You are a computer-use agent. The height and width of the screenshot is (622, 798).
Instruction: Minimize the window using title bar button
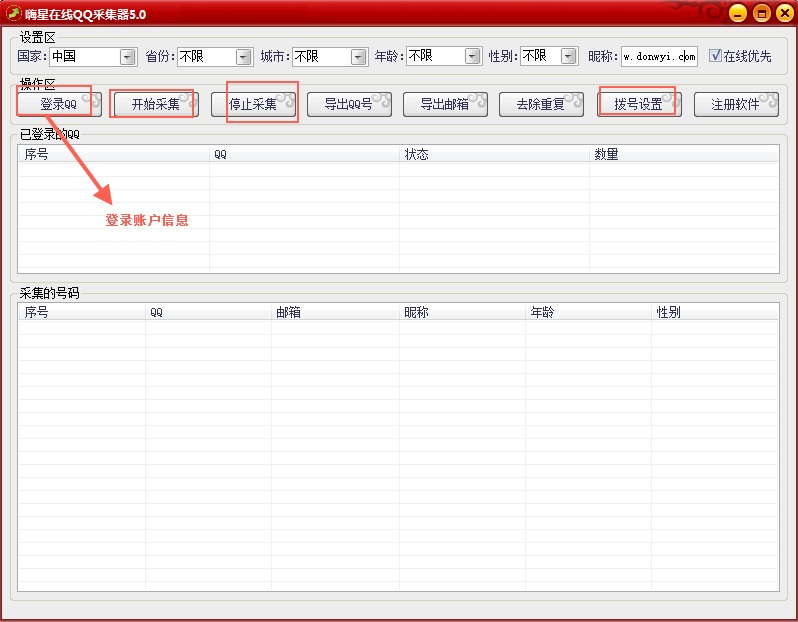[738, 13]
